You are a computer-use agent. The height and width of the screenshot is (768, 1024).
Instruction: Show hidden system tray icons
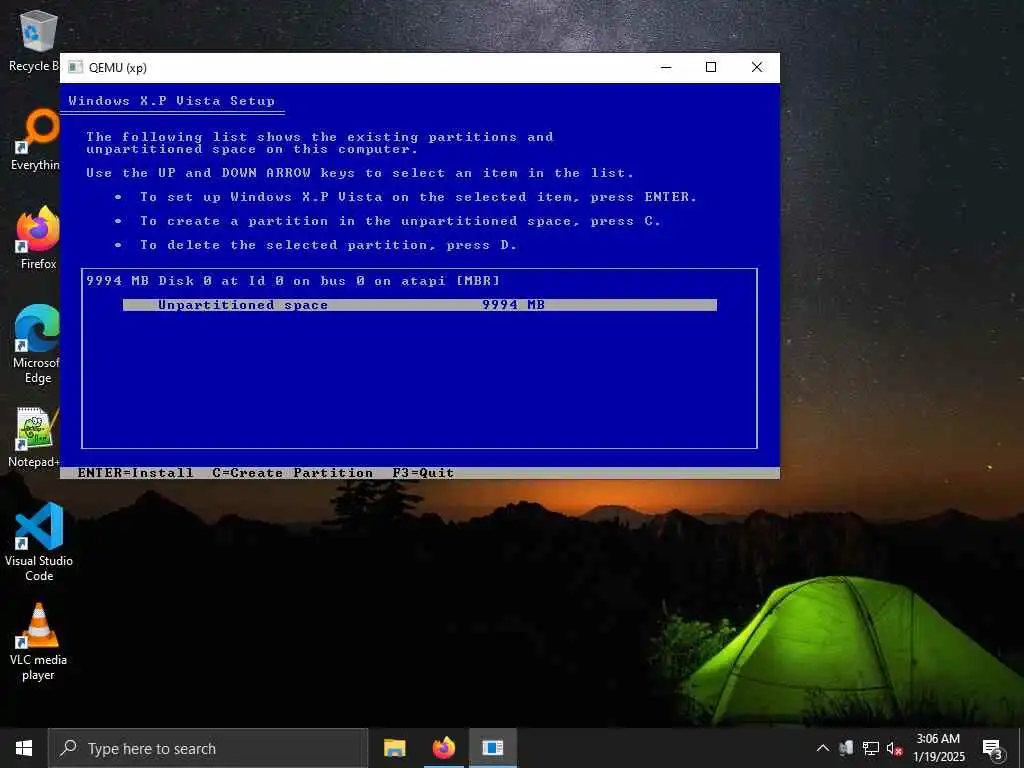pos(823,748)
